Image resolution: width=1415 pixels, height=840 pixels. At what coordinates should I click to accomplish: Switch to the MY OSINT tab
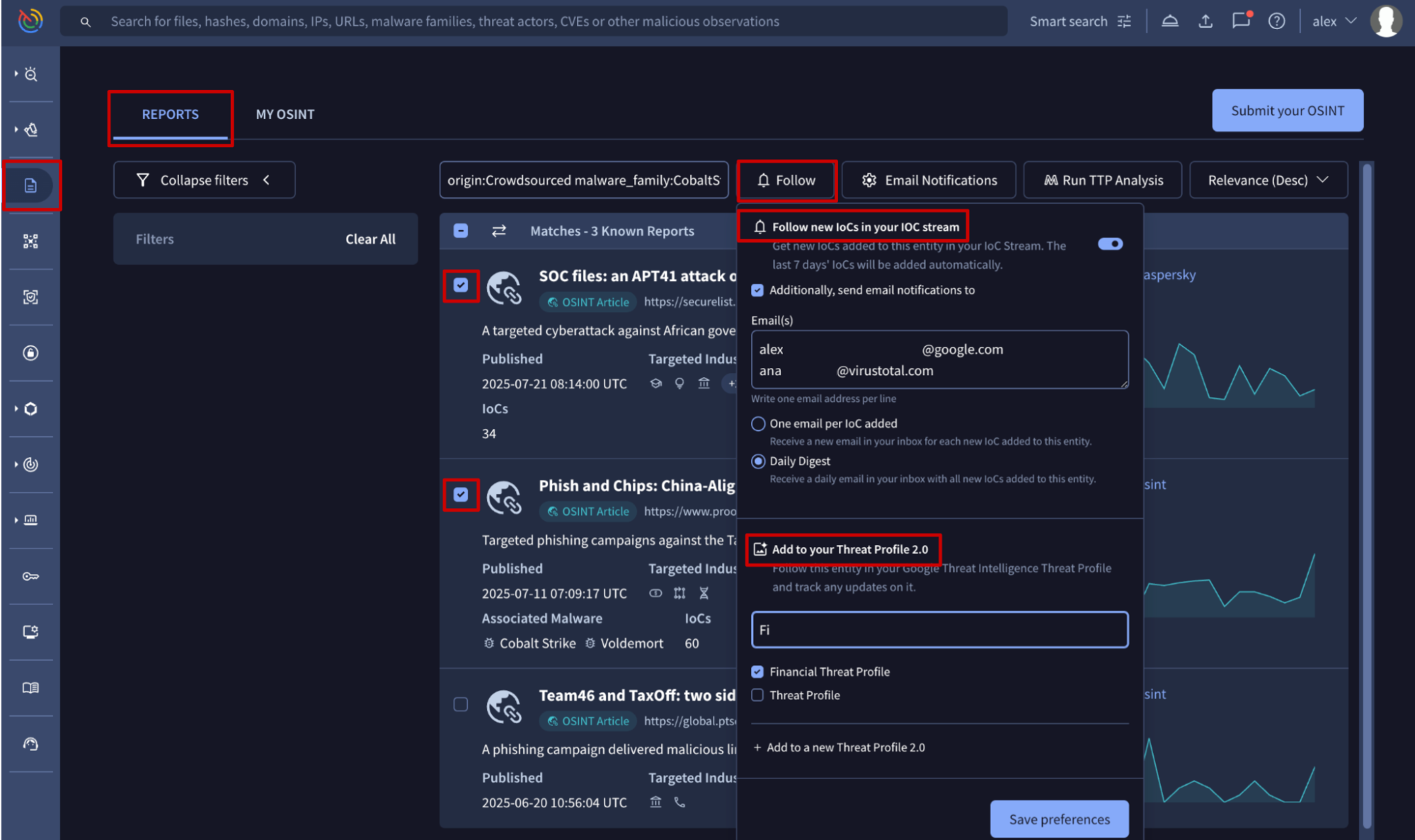[x=285, y=114]
